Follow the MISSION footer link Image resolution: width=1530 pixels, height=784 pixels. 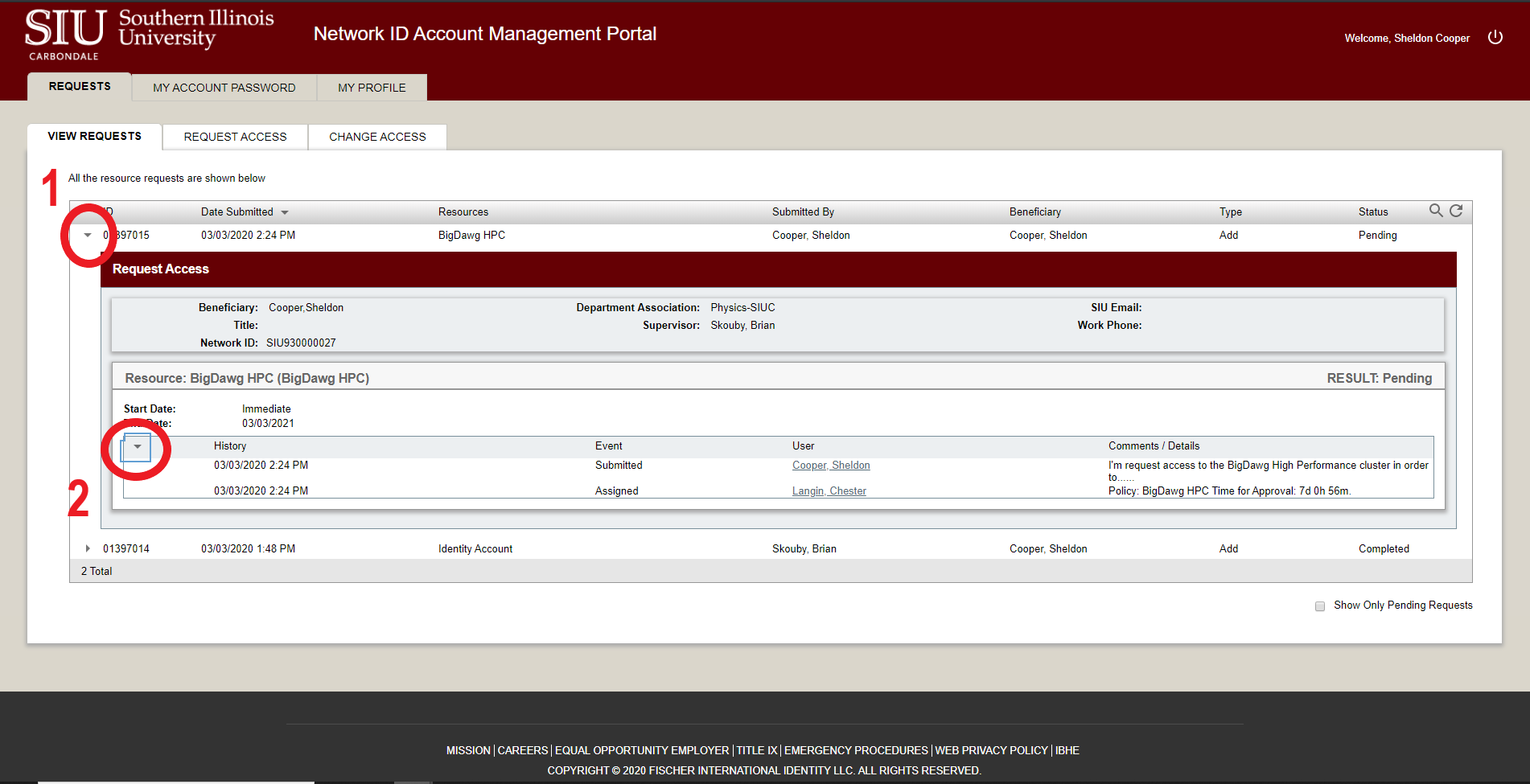(x=468, y=750)
